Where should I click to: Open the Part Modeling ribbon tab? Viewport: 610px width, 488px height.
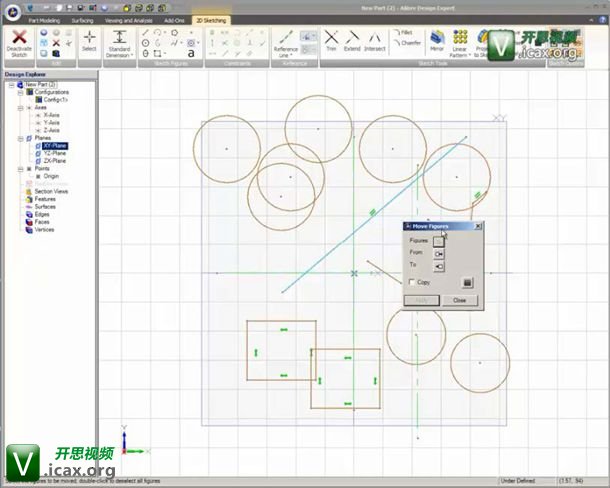(x=44, y=21)
